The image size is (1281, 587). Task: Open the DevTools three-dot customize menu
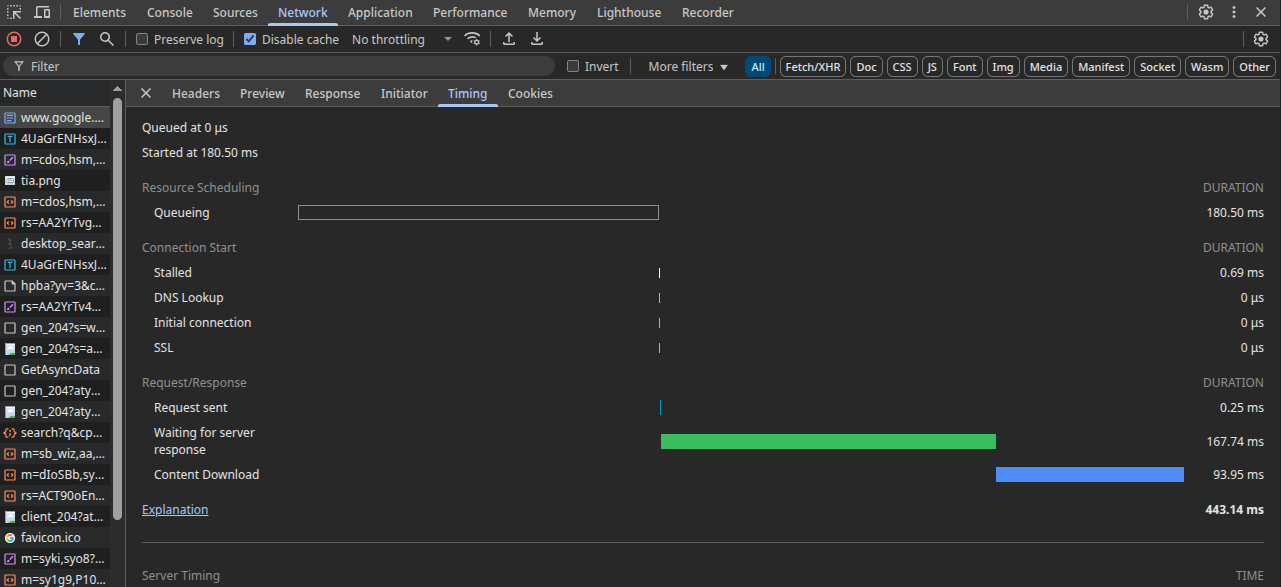pyautogui.click(x=1233, y=12)
